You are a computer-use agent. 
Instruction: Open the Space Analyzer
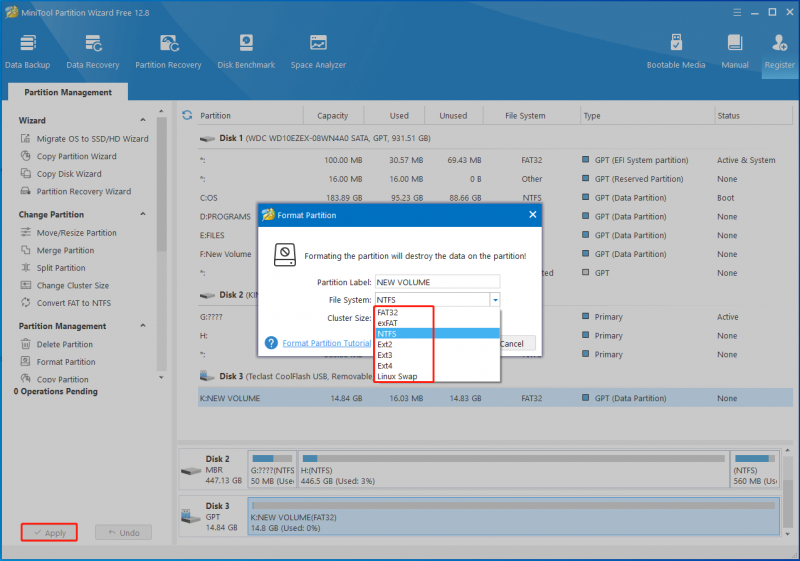pos(318,52)
